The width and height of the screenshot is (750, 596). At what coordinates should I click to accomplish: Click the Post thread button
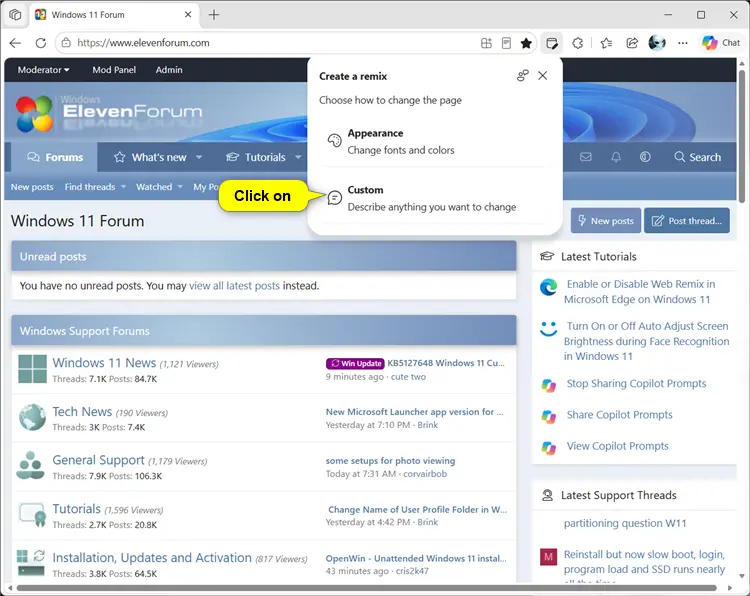(687, 221)
